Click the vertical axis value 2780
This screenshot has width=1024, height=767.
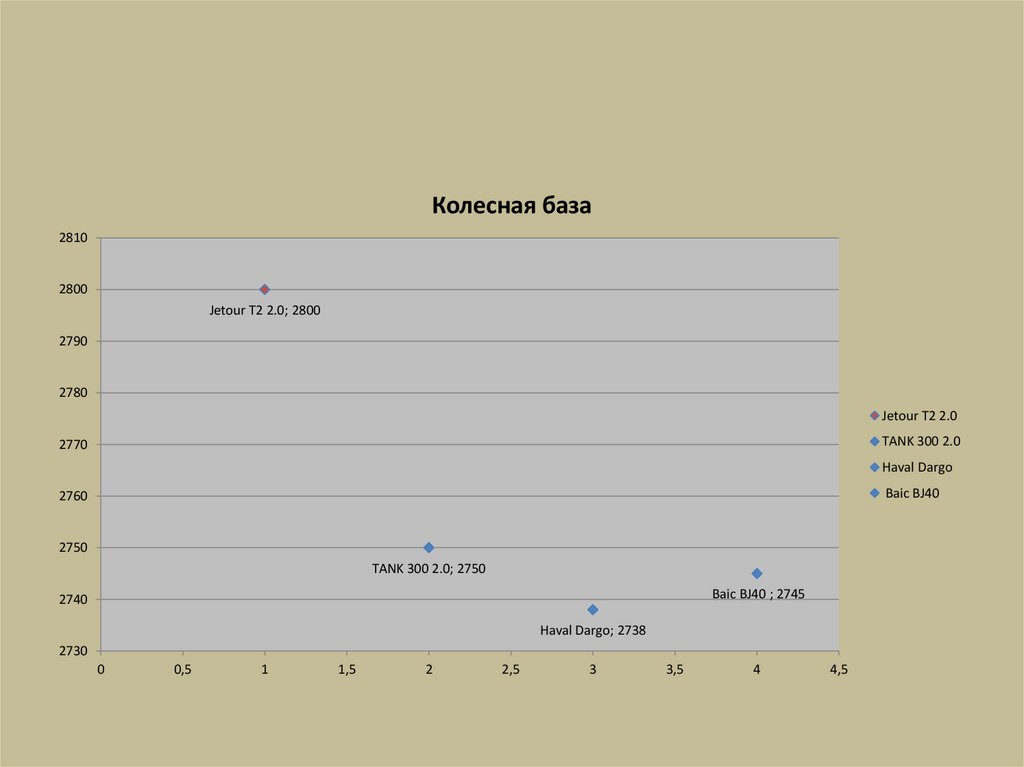tap(73, 393)
